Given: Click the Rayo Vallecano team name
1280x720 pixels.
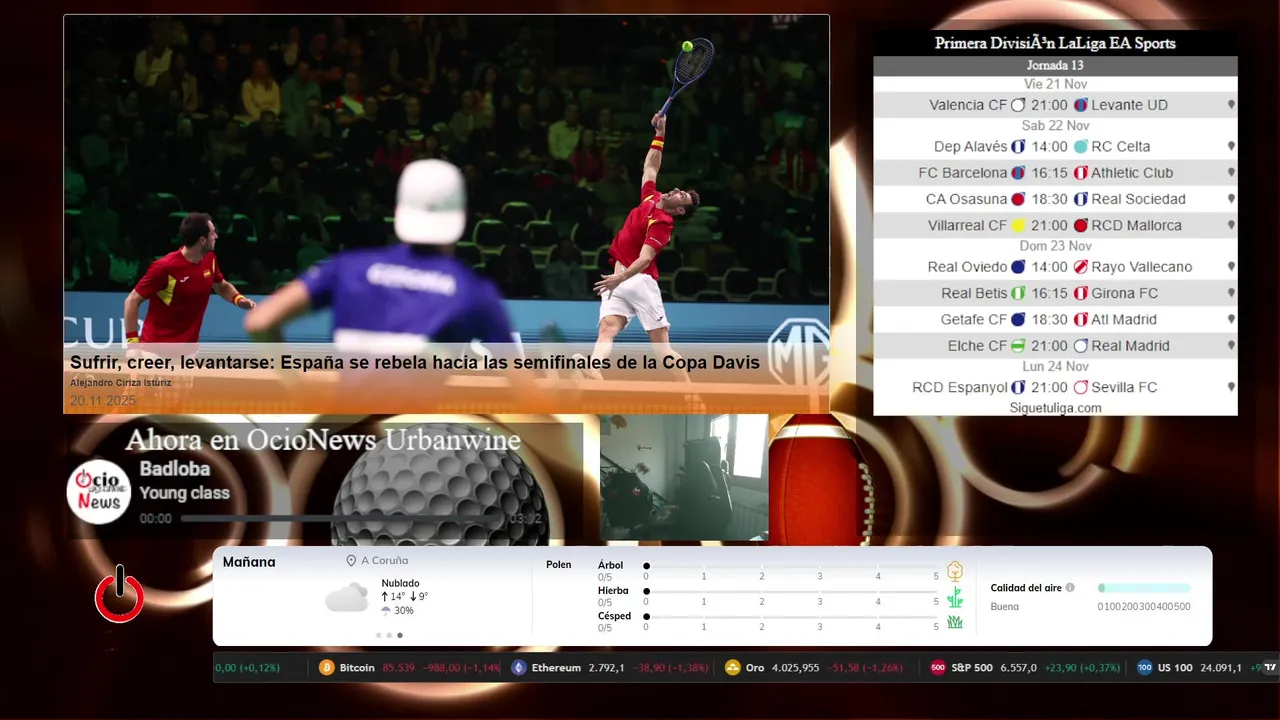Looking at the screenshot, I should [1142, 267].
